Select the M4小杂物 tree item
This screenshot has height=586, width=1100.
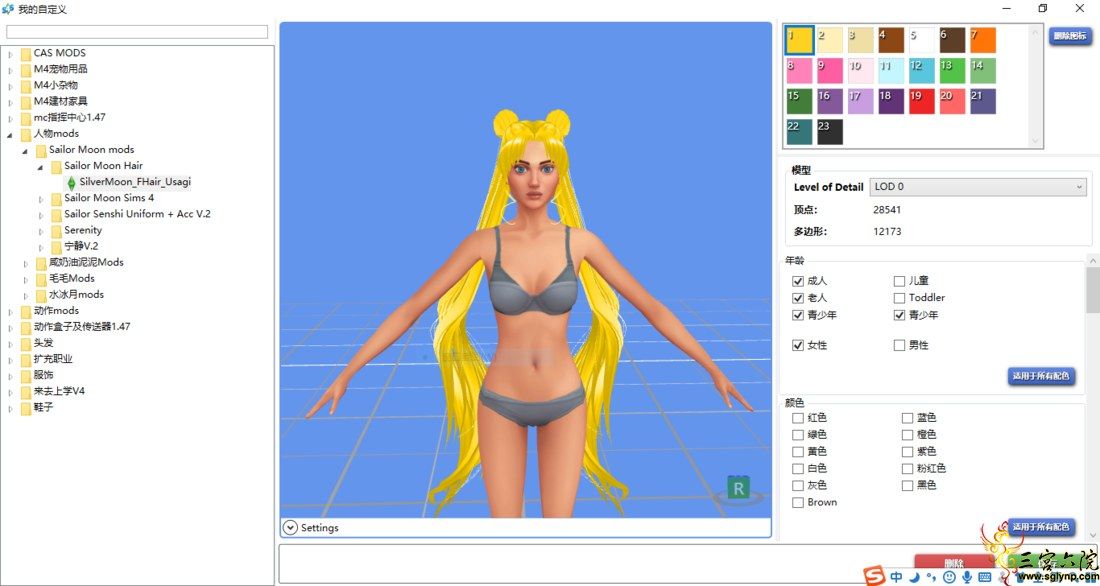point(55,86)
